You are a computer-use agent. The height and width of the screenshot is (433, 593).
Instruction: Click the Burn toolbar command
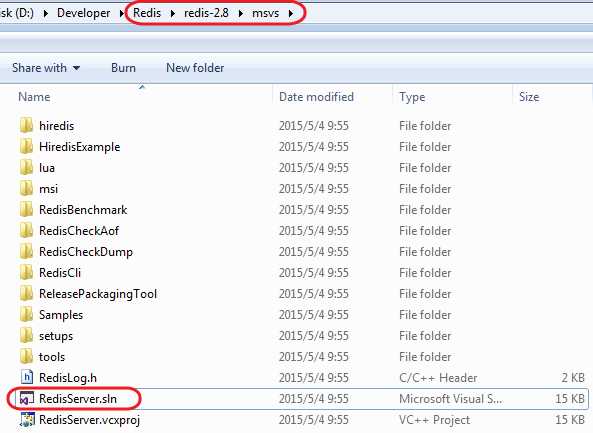(x=123, y=68)
